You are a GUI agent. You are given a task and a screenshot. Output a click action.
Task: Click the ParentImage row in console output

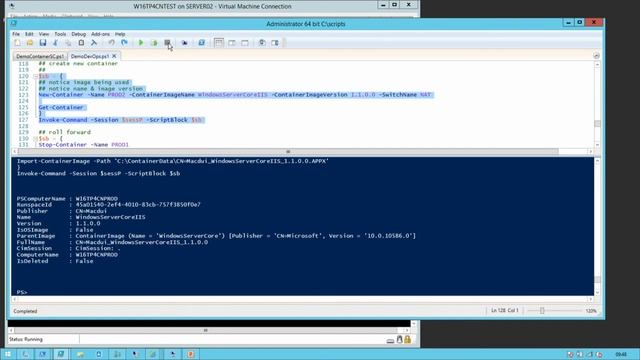tap(216, 236)
